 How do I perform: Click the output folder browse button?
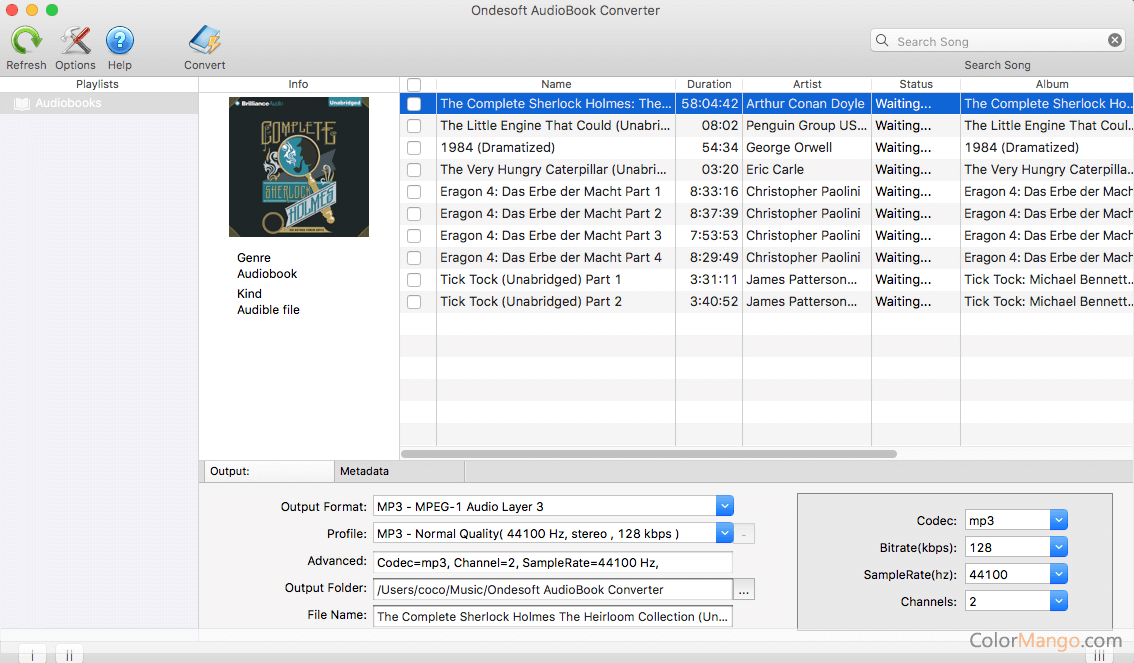744,590
